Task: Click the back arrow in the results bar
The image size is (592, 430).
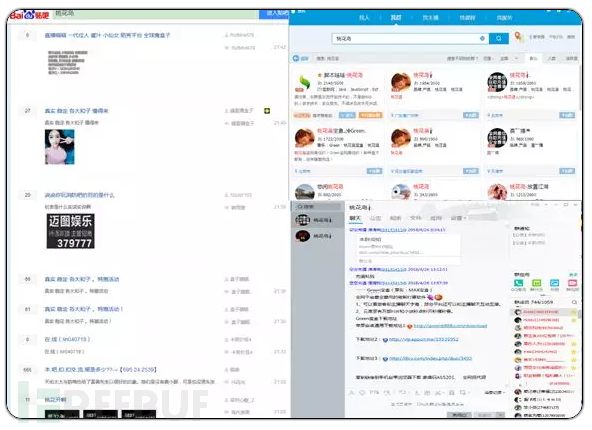Action: tap(296, 58)
